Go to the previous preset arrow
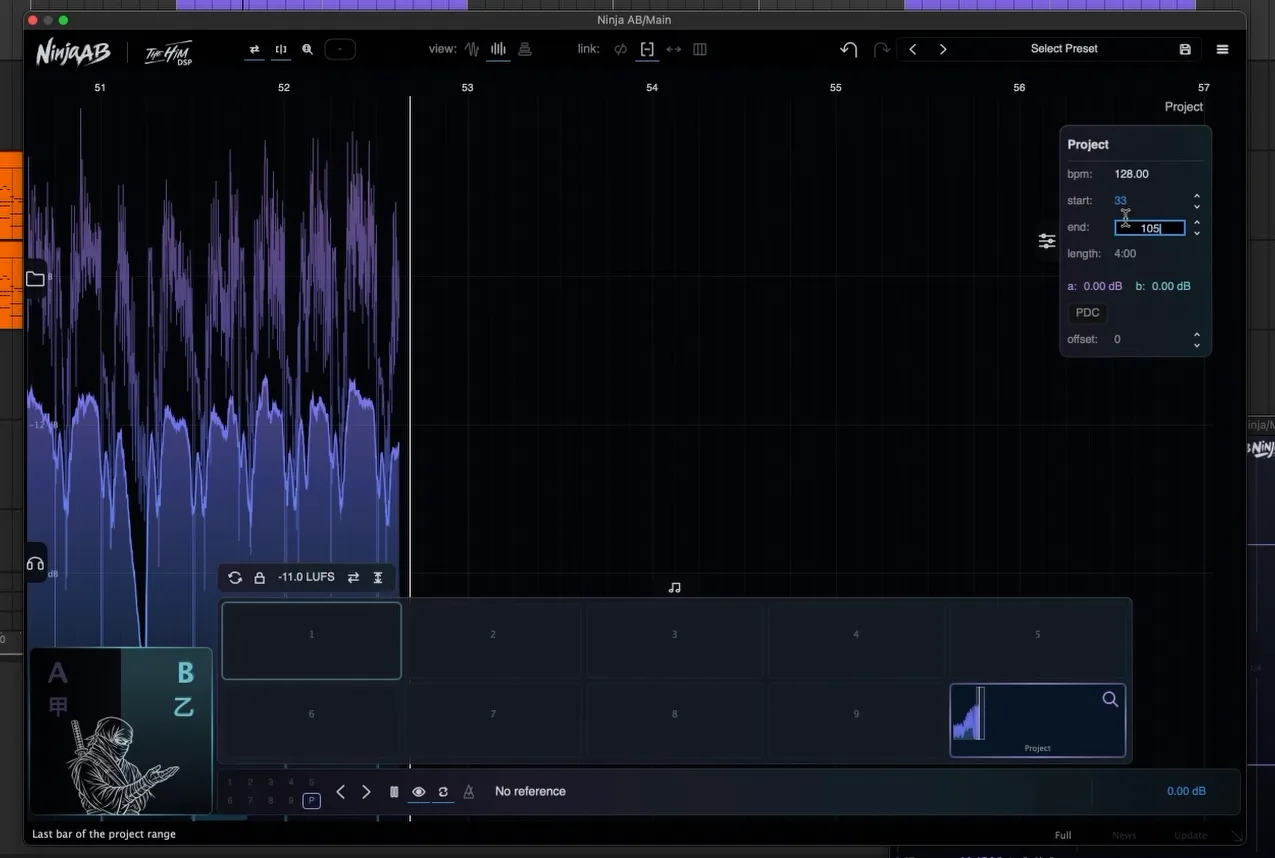Image resolution: width=1275 pixels, height=858 pixels. click(912, 49)
